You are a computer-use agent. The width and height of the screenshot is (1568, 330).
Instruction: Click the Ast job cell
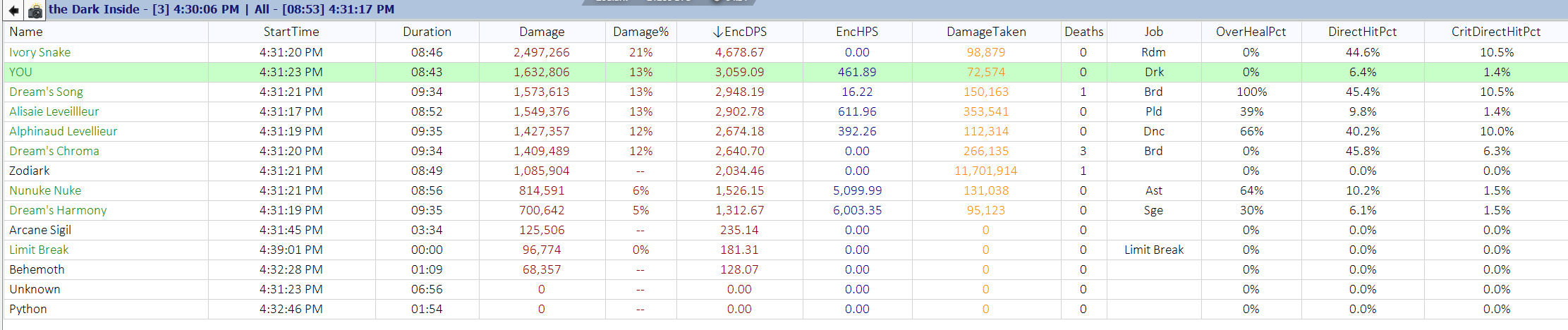coord(1154,190)
